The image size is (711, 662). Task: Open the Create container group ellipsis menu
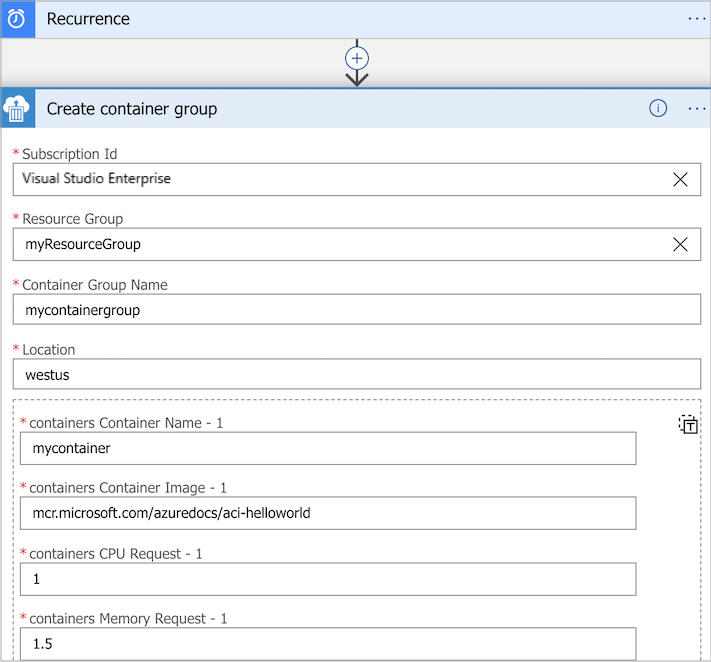click(697, 109)
